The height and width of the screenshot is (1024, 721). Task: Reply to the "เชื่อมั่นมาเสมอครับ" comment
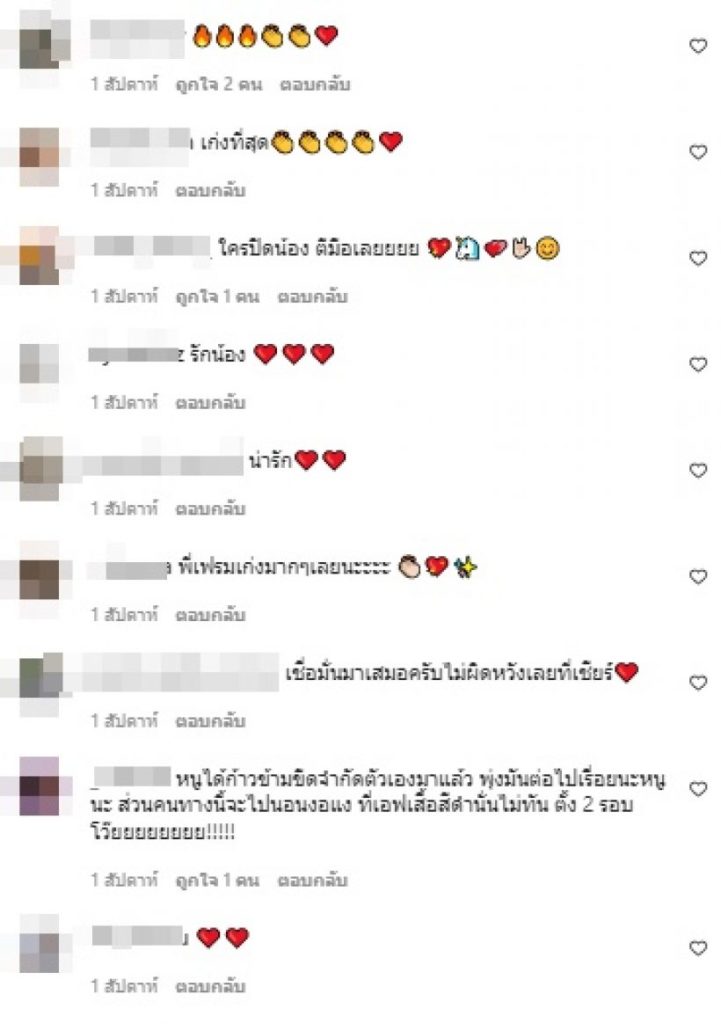point(210,721)
